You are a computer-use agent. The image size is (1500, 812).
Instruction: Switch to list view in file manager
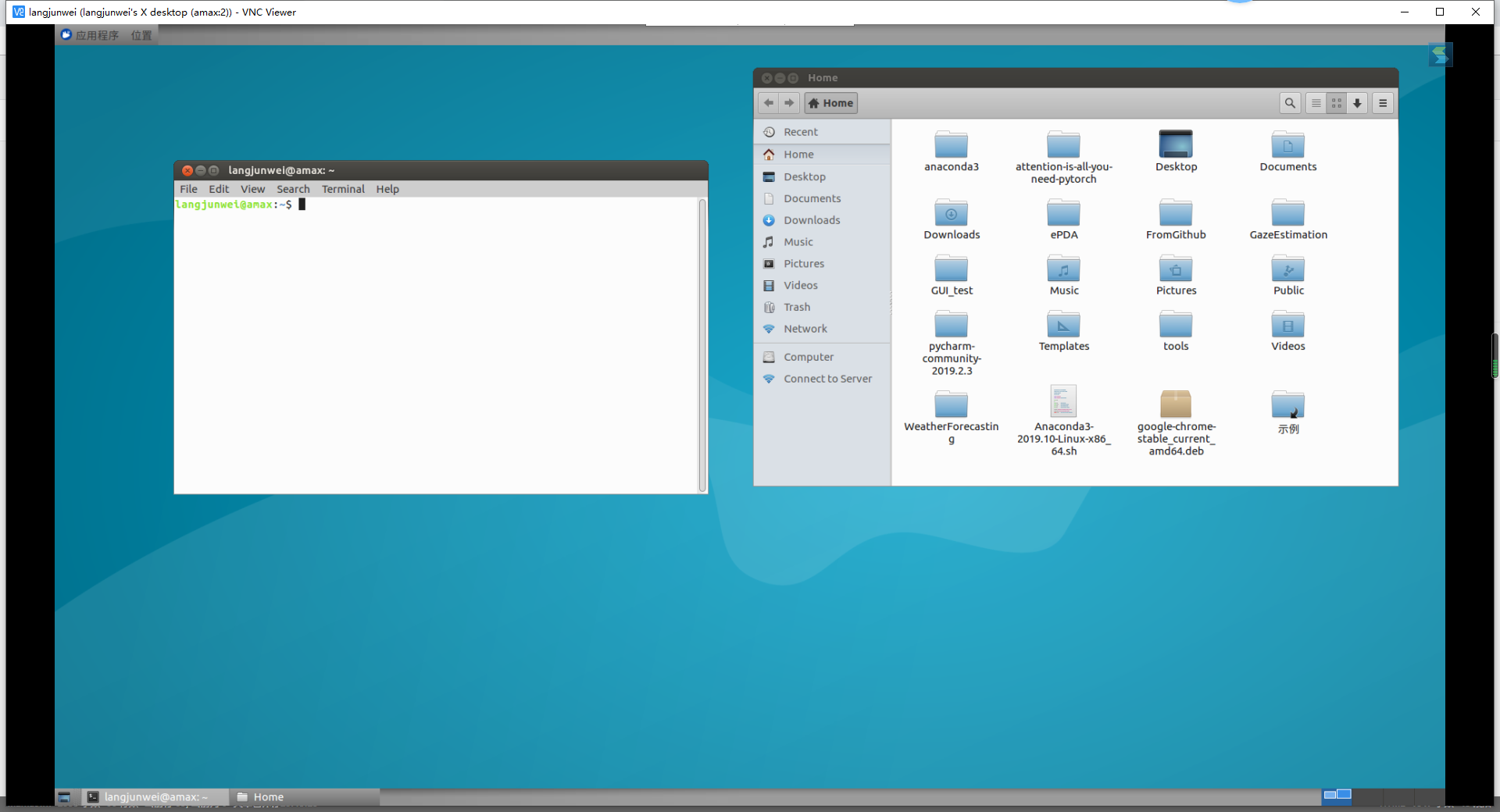click(x=1316, y=102)
